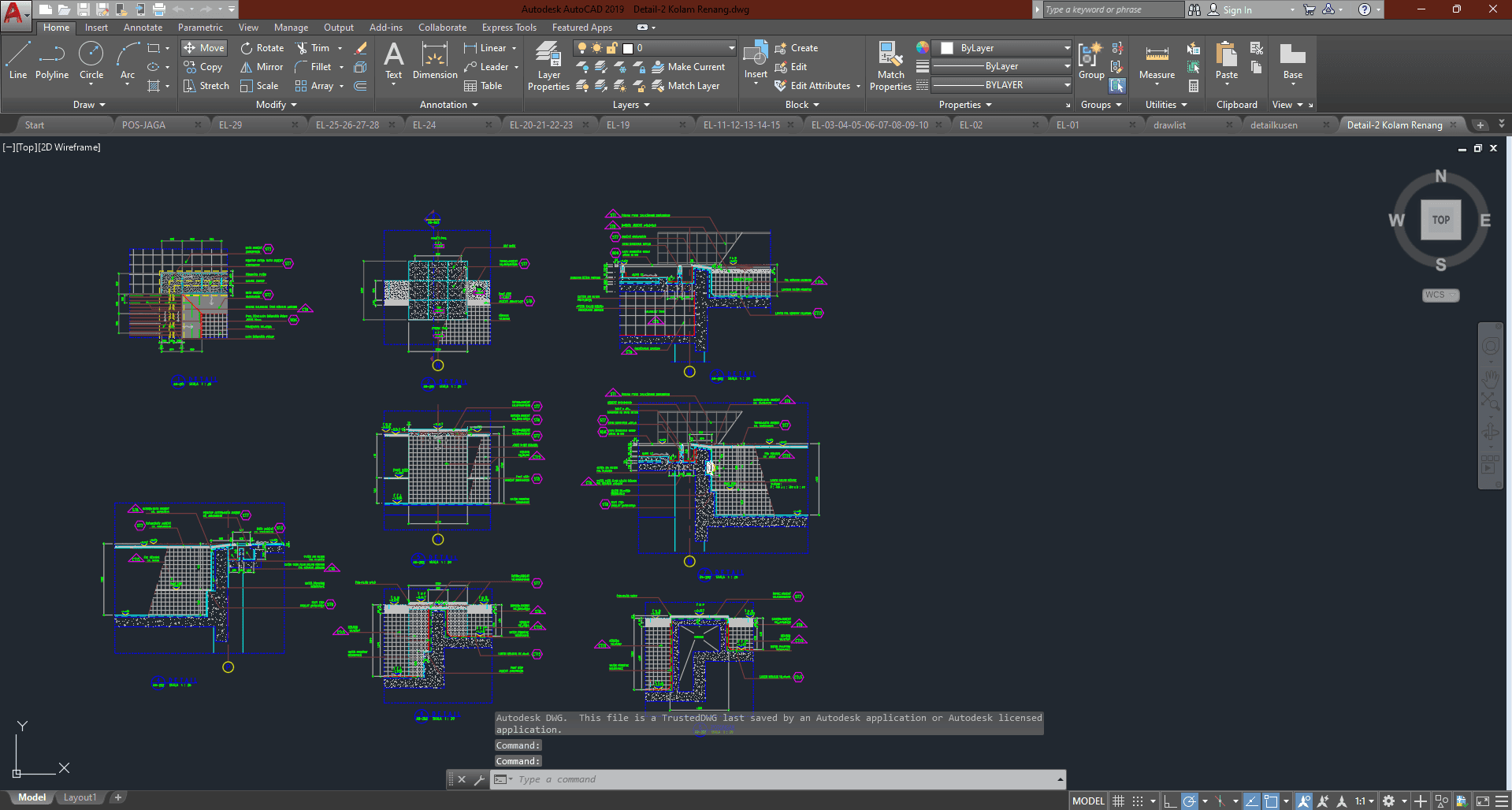Viewport: 1512px width, 810px height.
Task: Click the Mirror tool icon
Action: point(247,67)
